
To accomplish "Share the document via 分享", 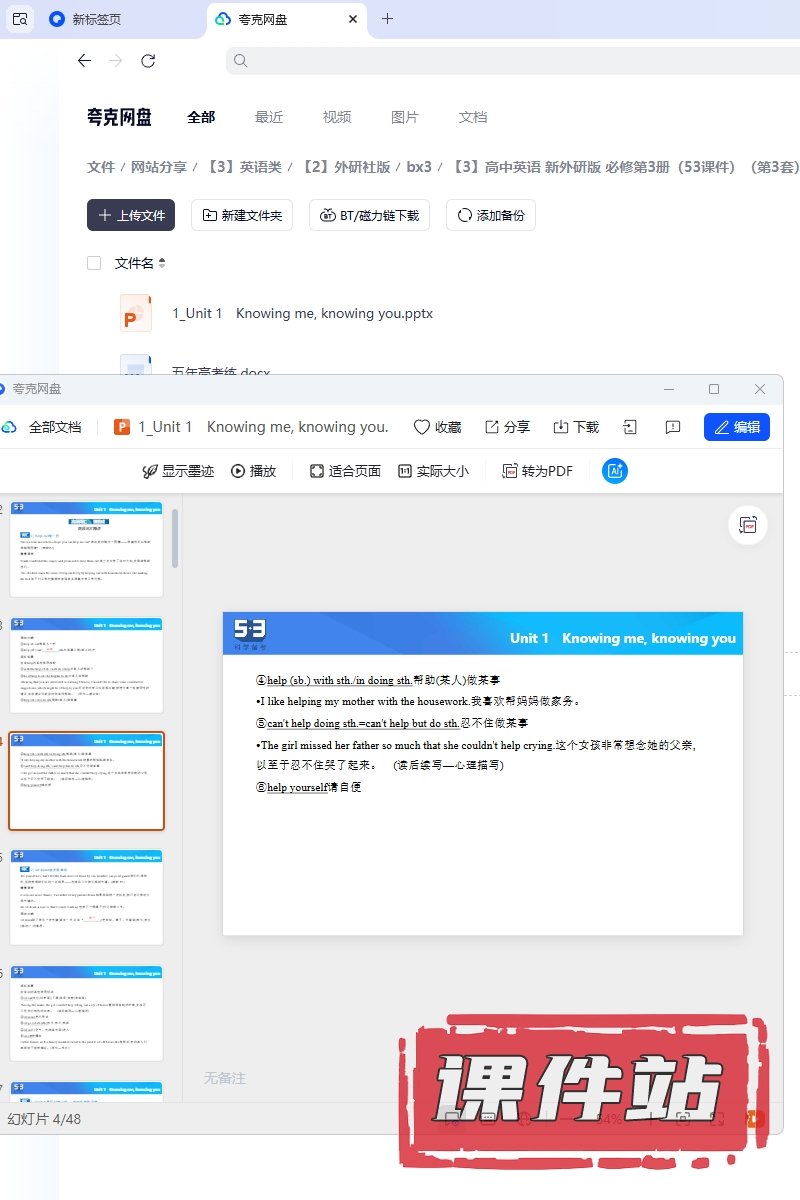I will point(507,427).
